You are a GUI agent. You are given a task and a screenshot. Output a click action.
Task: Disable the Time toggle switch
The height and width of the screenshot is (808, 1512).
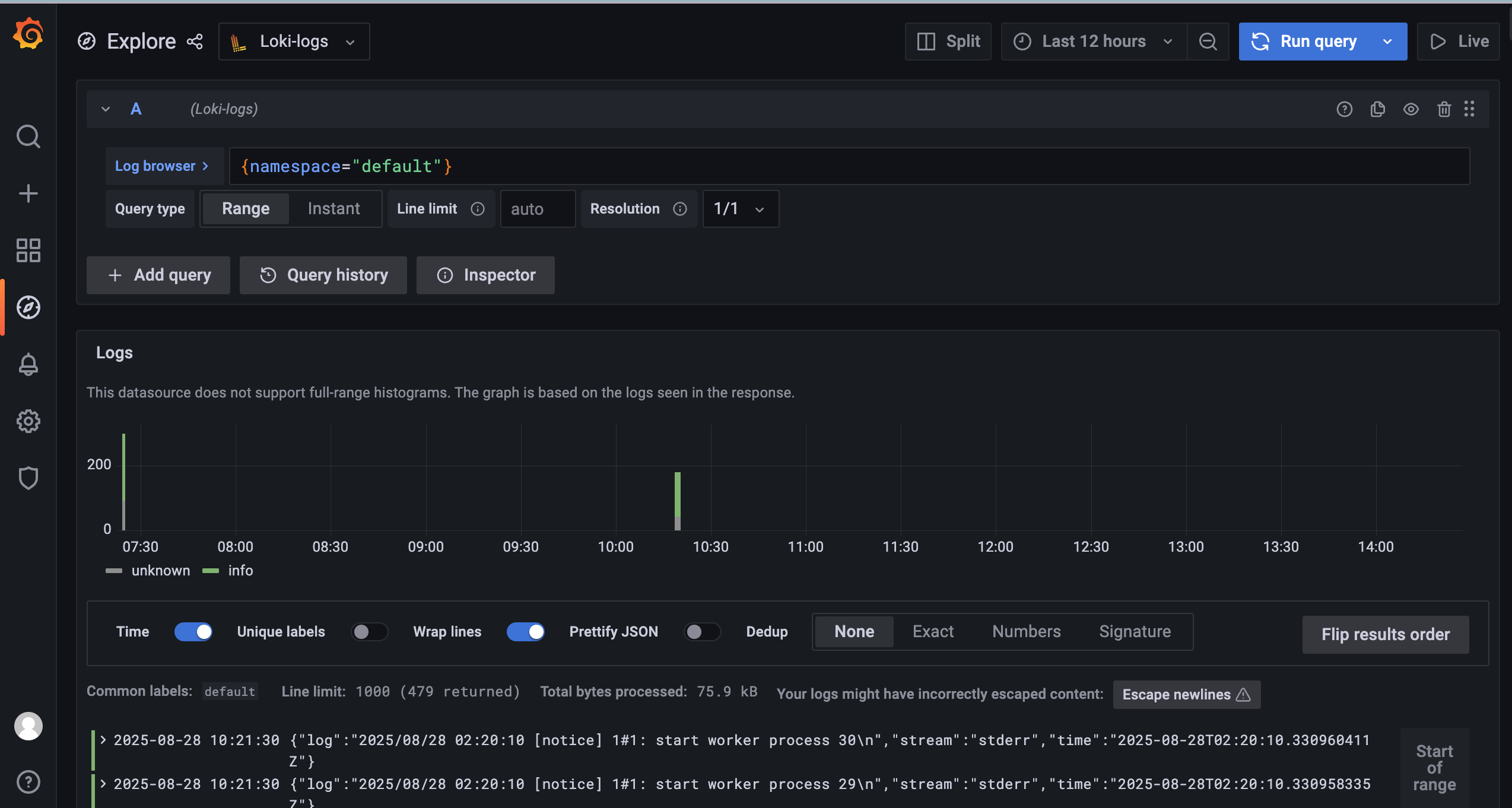[x=193, y=632]
